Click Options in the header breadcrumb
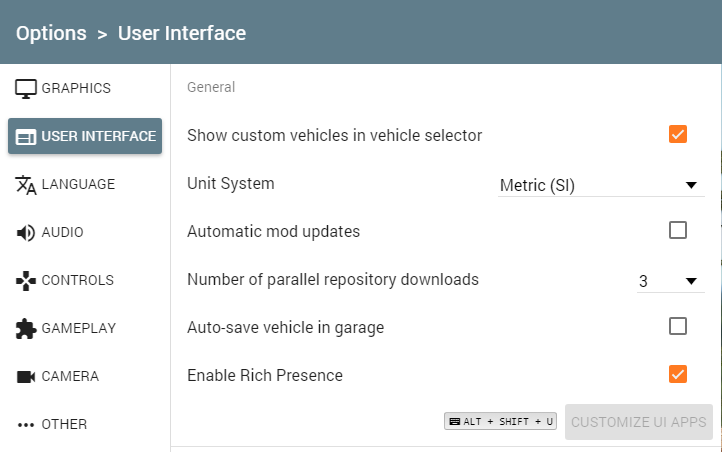The height and width of the screenshot is (452, 722). coord(51,33)
